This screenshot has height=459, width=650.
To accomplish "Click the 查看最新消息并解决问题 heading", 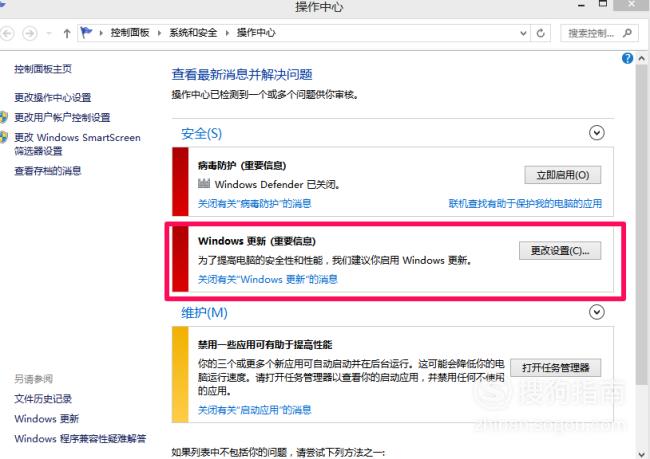I will pyautogui.click(x=242, y=75).
